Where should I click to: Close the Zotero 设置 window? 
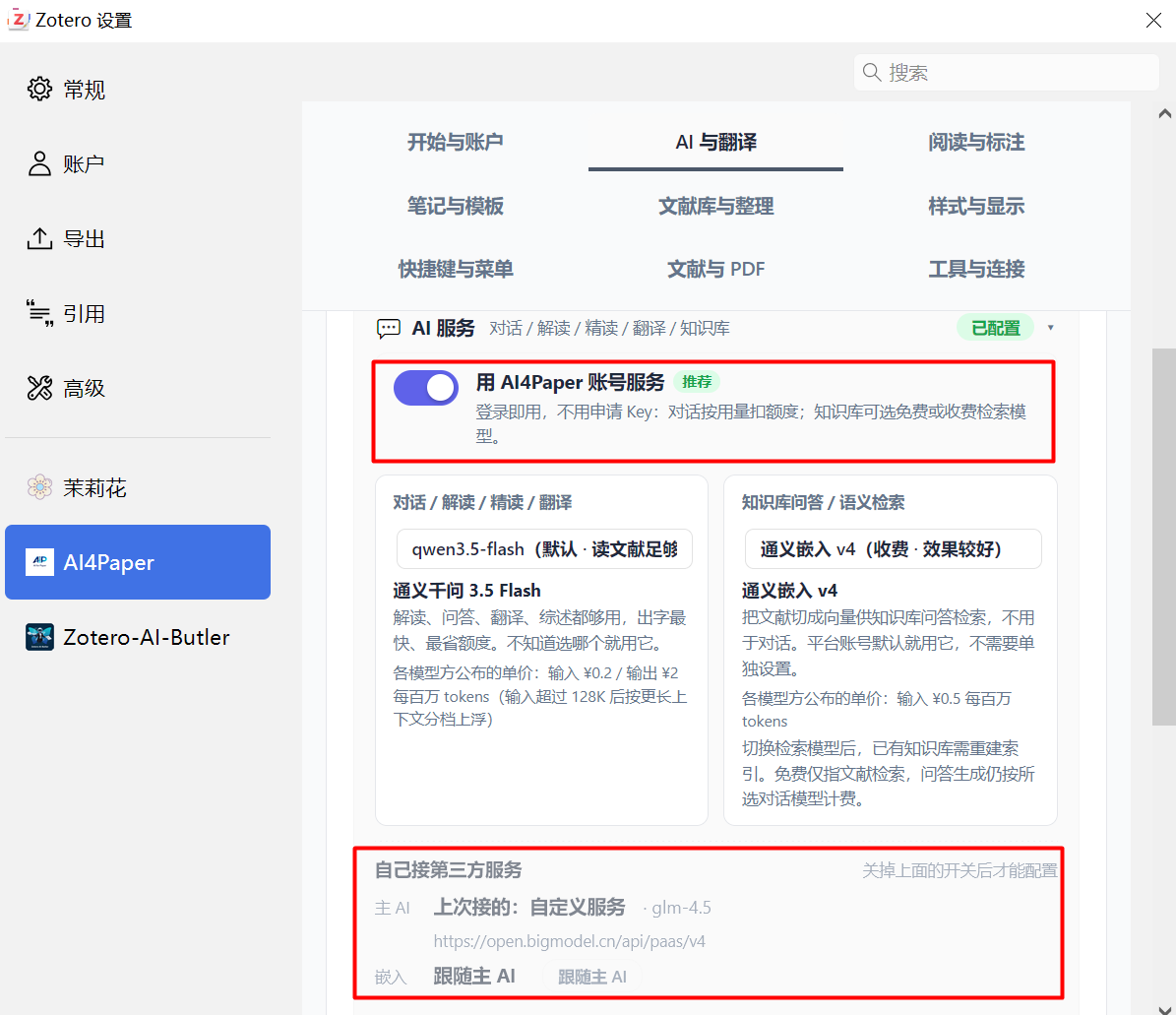point(1153,21)
